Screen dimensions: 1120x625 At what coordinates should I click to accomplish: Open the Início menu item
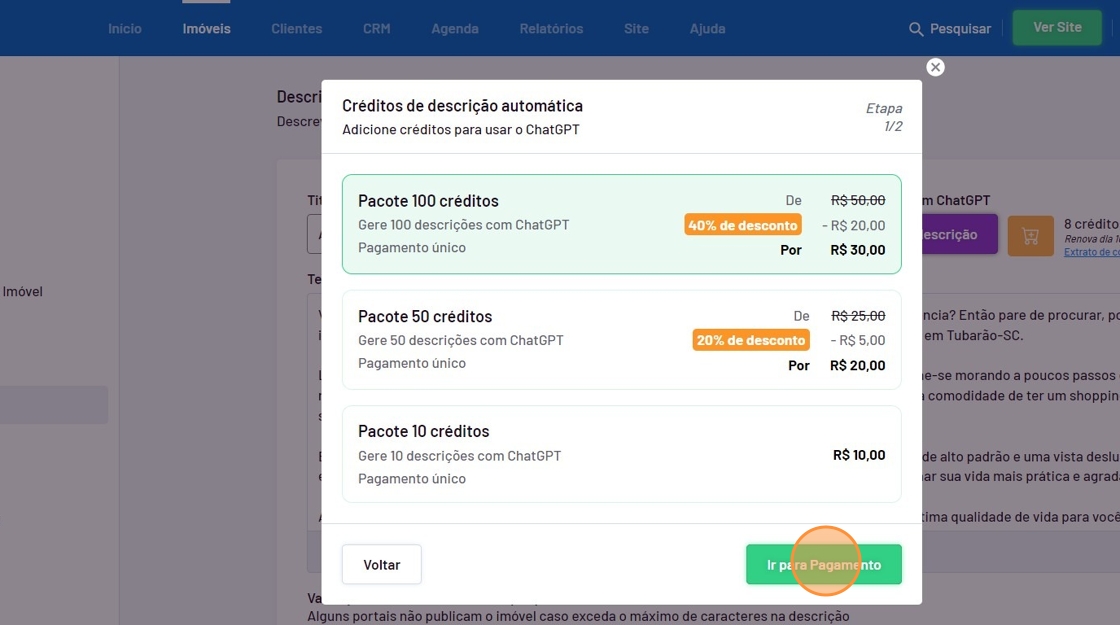125,29
